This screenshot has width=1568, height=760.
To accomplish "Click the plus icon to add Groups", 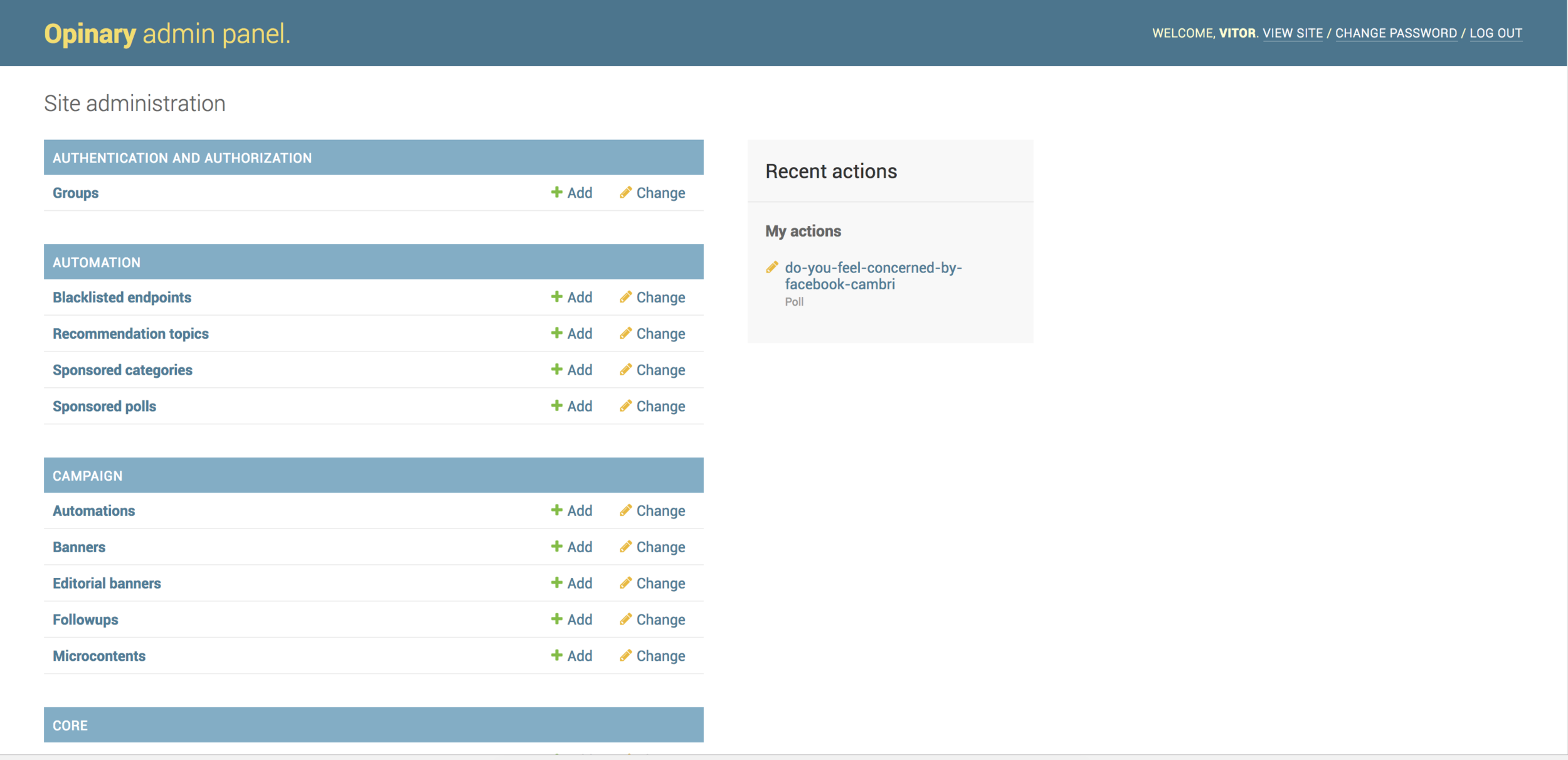I will pyautogui.click(x=556, y=192).
